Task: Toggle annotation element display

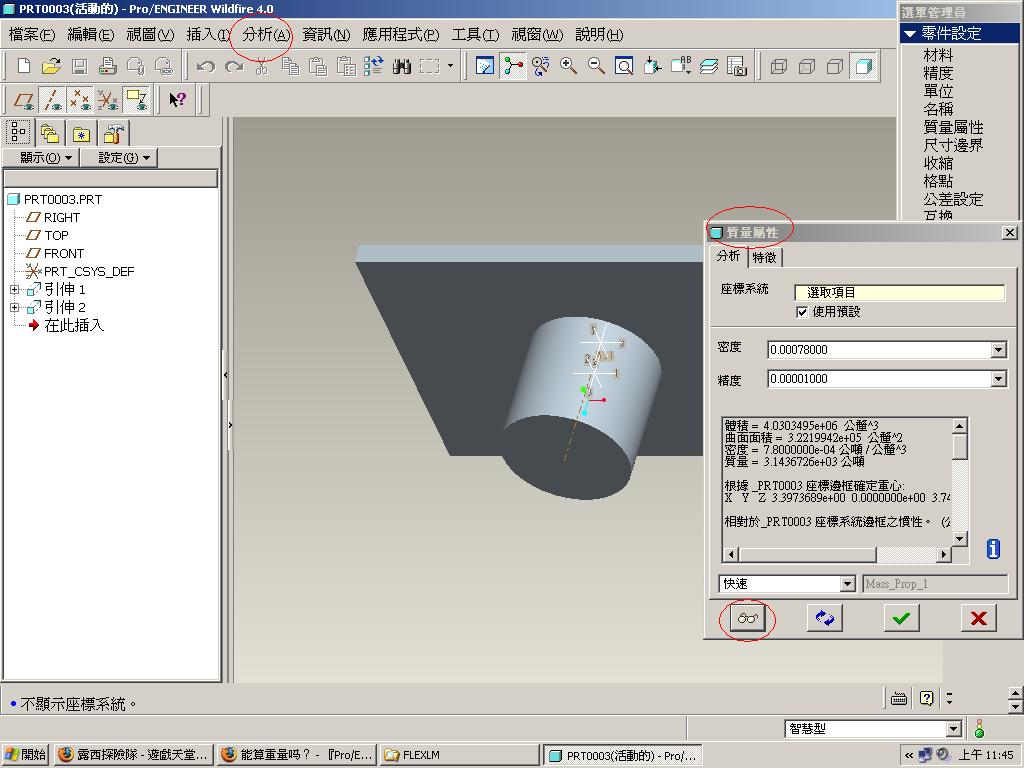Action: [x=137, y=99]
